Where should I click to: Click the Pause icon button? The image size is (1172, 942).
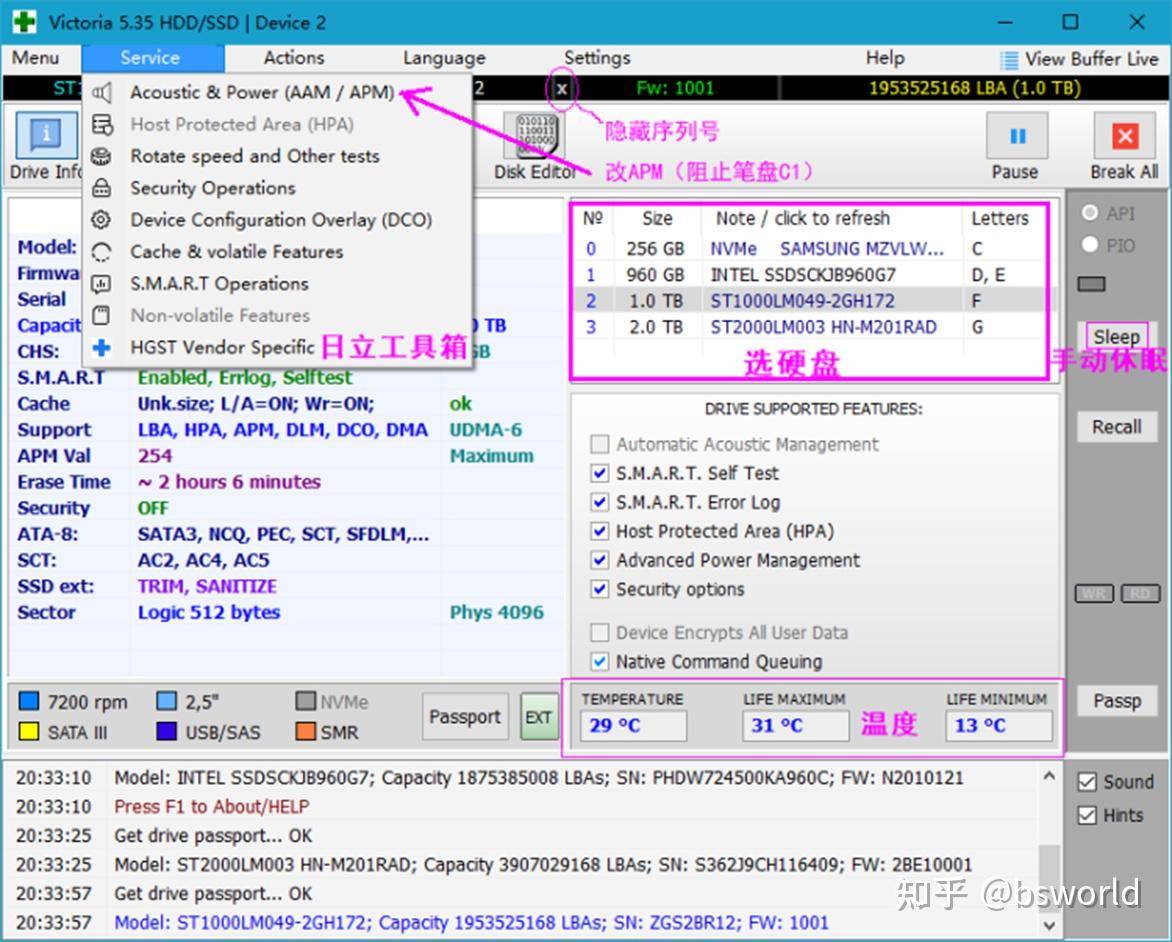click(x=1017, y=136)
